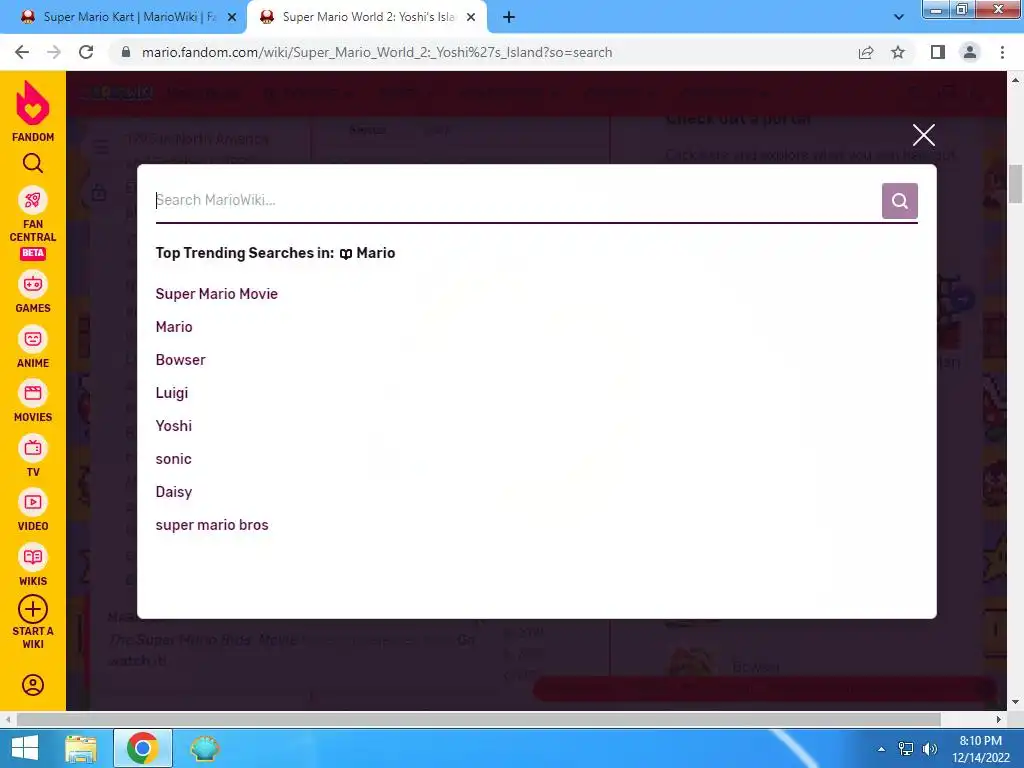Screen dimensions: 1024x768
Task: View site info lock icon
Action: 126,52
